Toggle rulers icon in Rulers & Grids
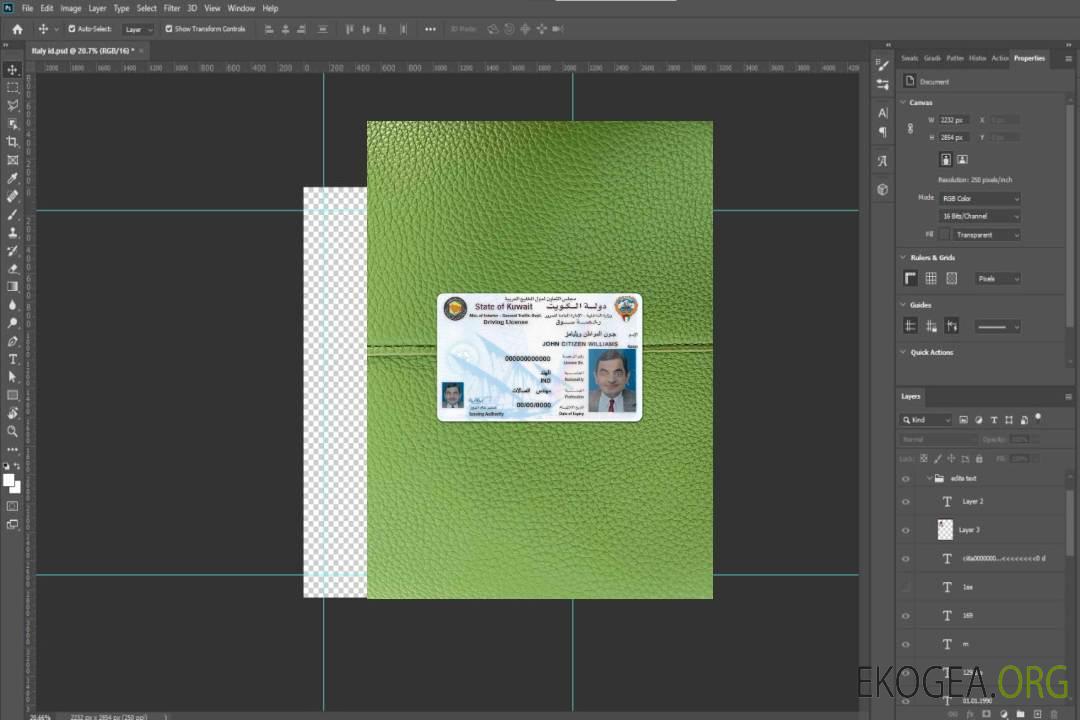This screenshot has height=720, width=1080. tap(910, 278)
